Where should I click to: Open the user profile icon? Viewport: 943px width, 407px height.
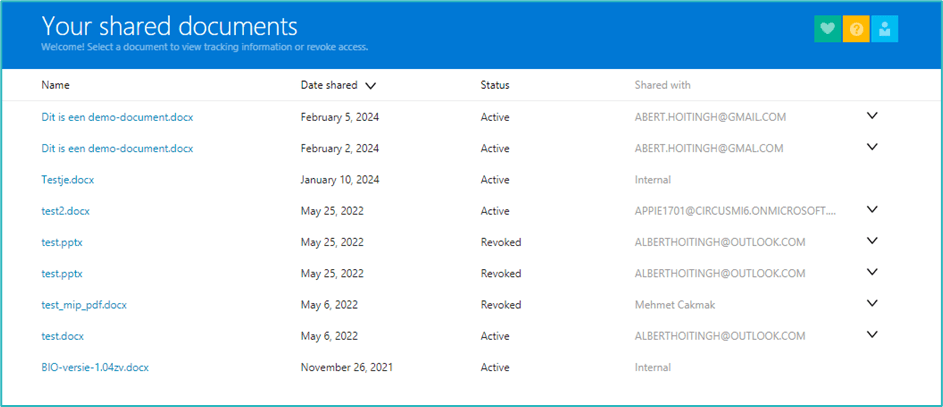[x=884, y=29]
